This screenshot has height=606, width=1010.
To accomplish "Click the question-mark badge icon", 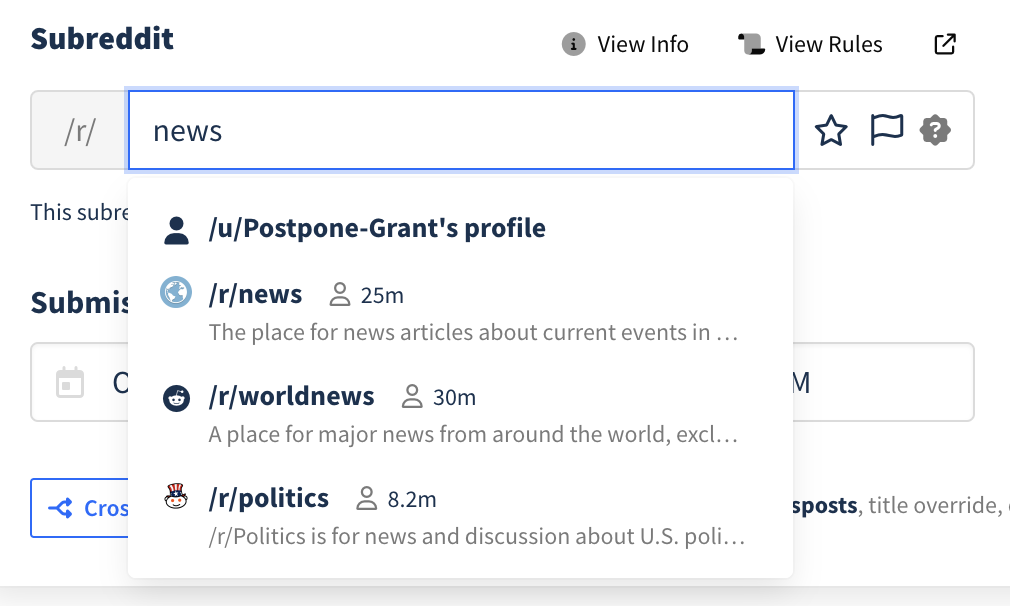I will tap(935, 130).
